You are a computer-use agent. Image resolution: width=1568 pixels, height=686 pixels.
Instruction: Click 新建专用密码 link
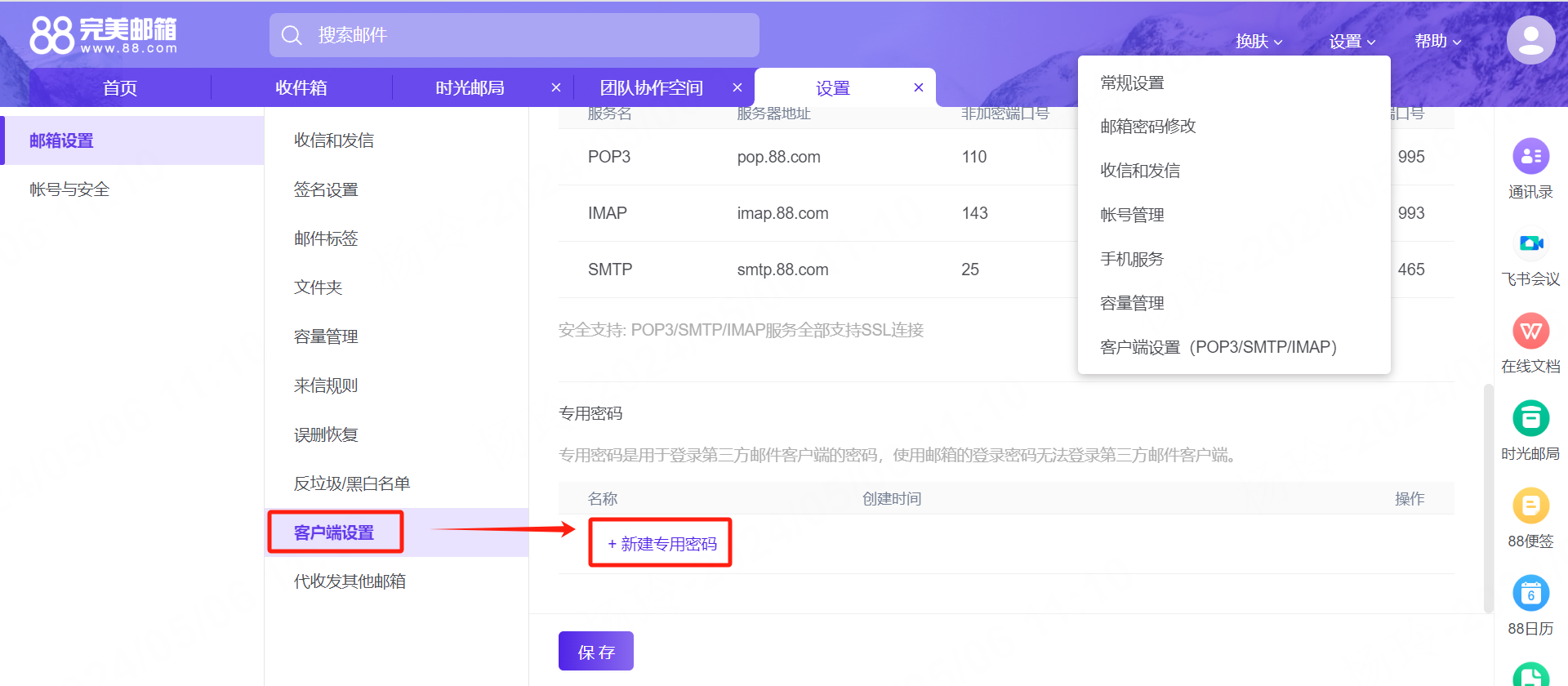(x=662, y=544)
